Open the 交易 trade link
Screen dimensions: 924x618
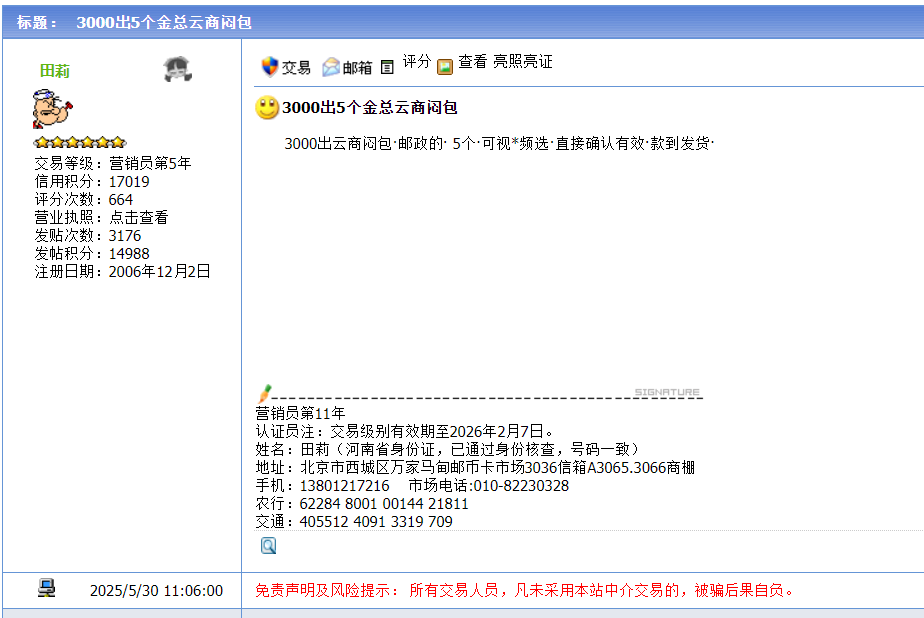[x=296, y=68]
